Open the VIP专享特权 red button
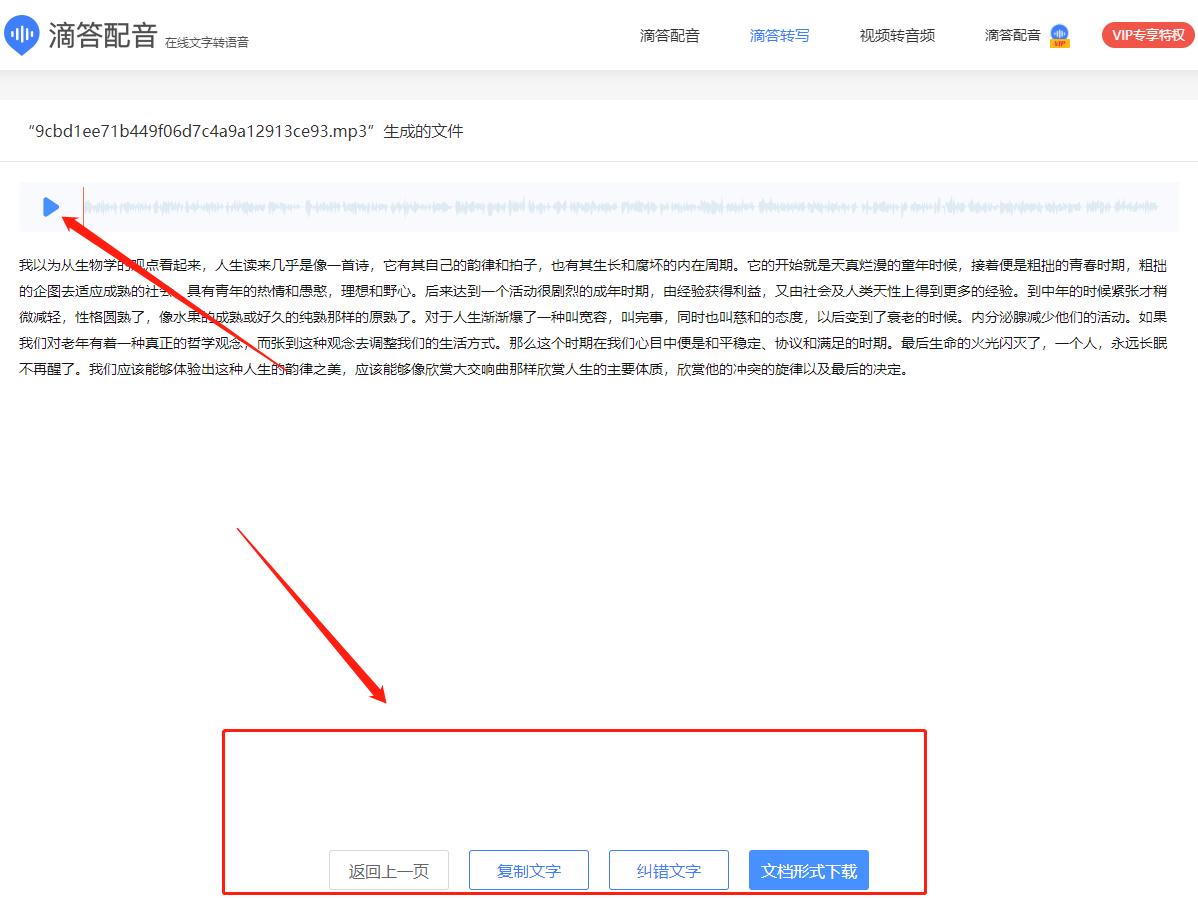This screenshot has height=898, width=1198. pyautogui.click(x=1146, y=34)
